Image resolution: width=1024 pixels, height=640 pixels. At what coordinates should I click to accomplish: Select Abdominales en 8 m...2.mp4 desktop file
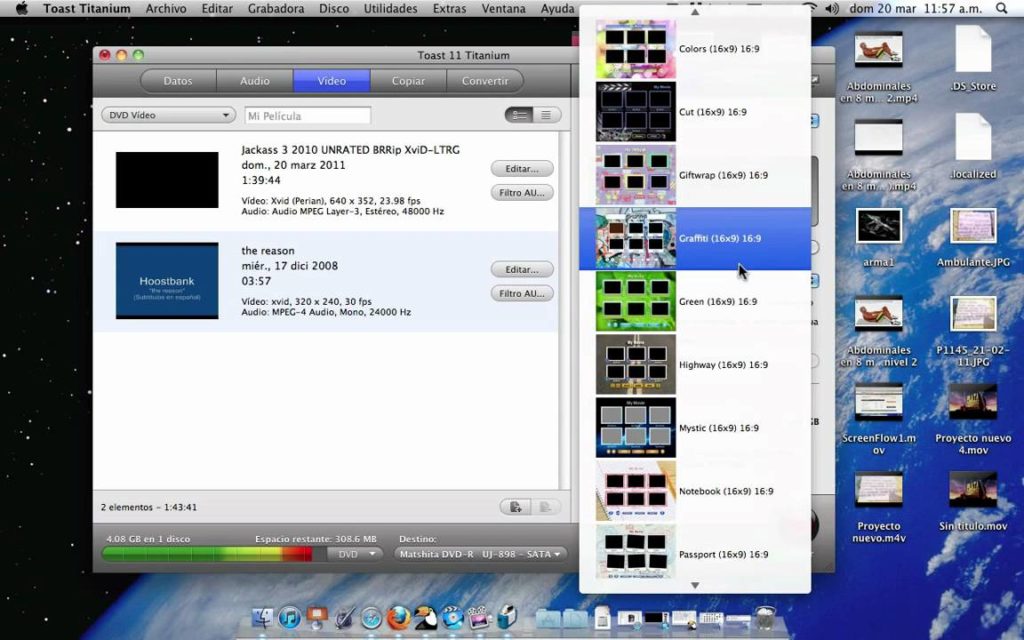pyautogui.click(x=878, y=65)
